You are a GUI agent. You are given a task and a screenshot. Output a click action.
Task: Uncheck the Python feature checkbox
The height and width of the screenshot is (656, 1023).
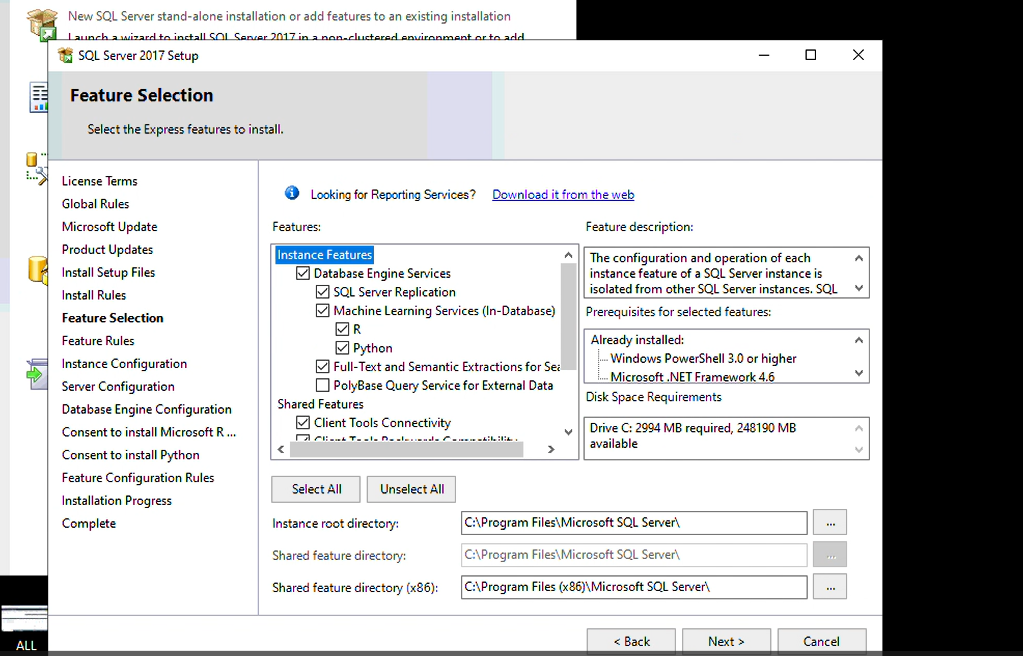[x=342, y=348]
